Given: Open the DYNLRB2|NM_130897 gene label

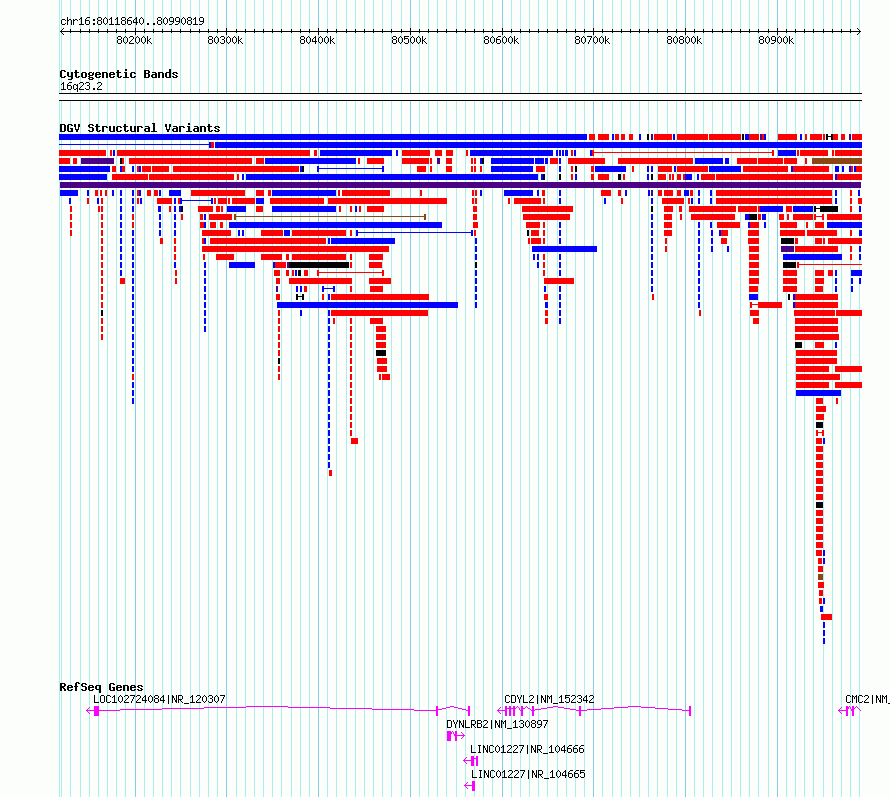Looking at the screenshot, I should coord(497,724).
